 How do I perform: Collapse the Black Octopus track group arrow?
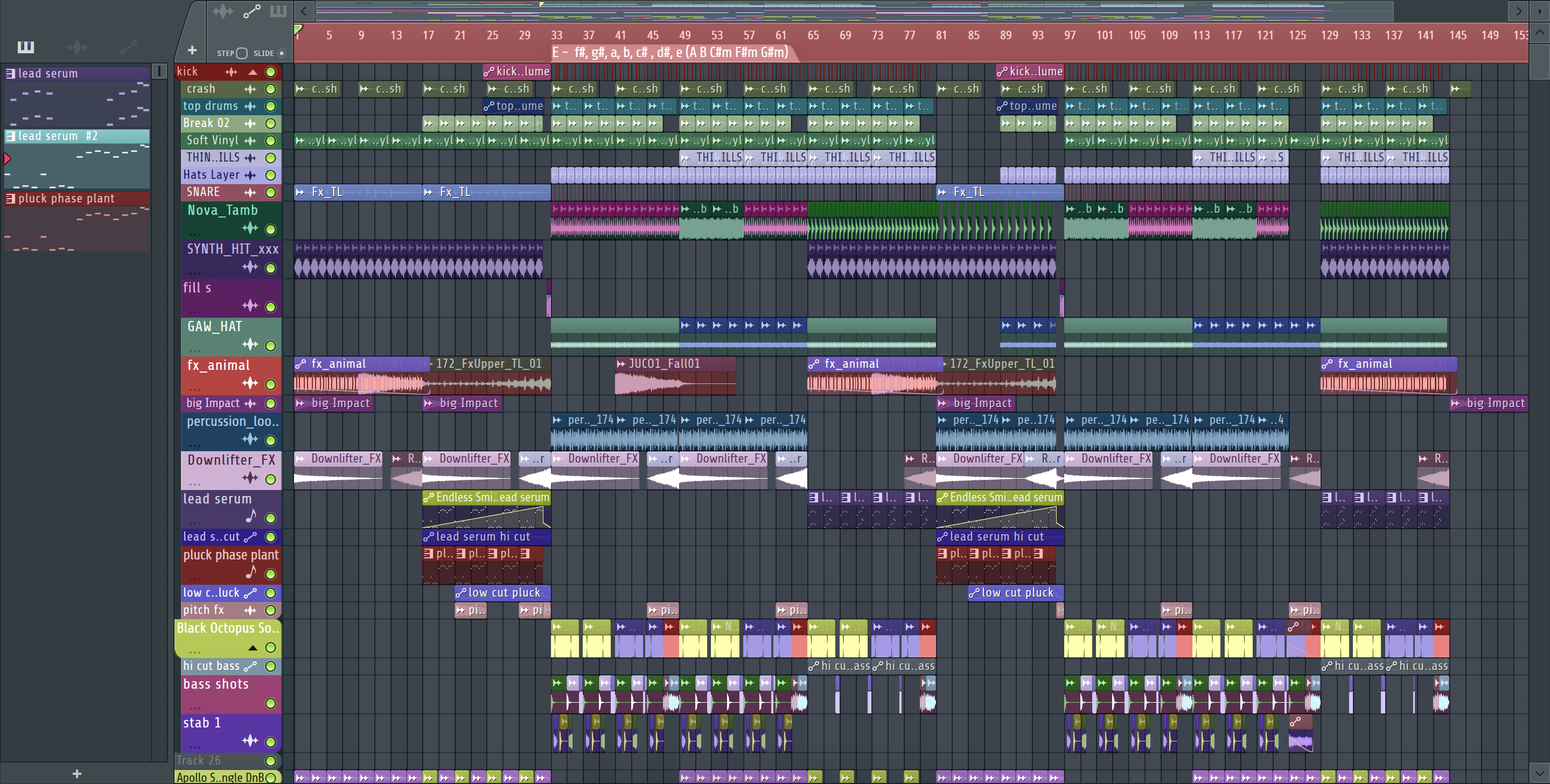tap(253, 648)
